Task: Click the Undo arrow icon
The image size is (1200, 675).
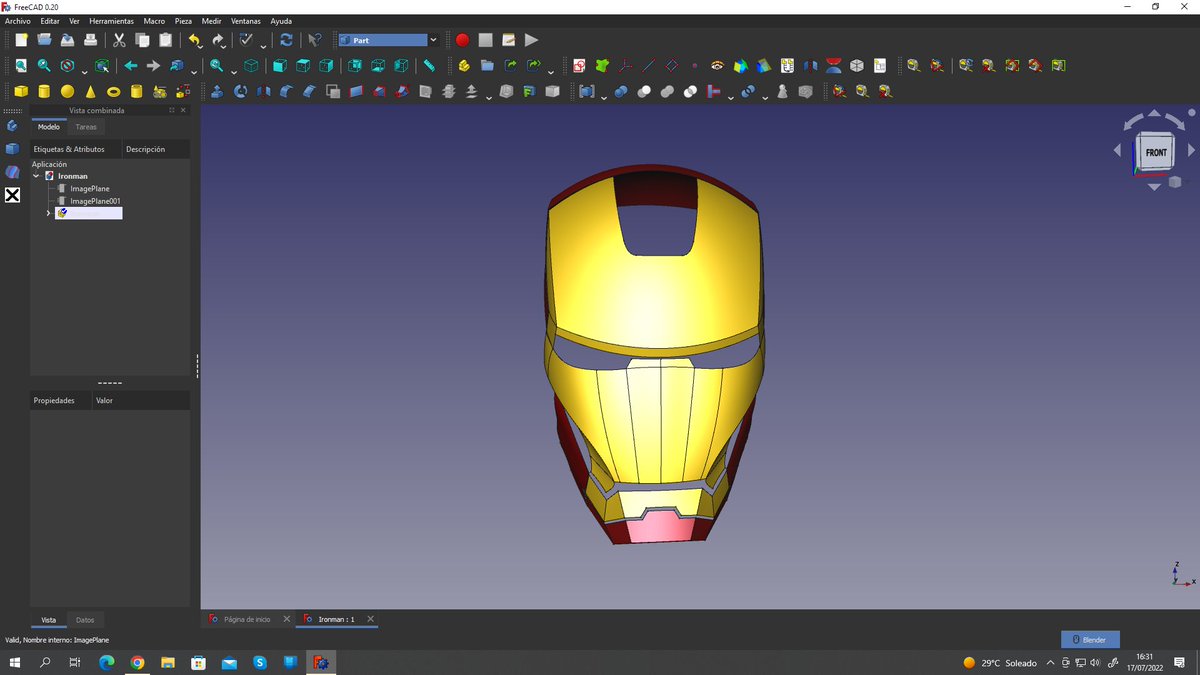Action: (195, 40)
